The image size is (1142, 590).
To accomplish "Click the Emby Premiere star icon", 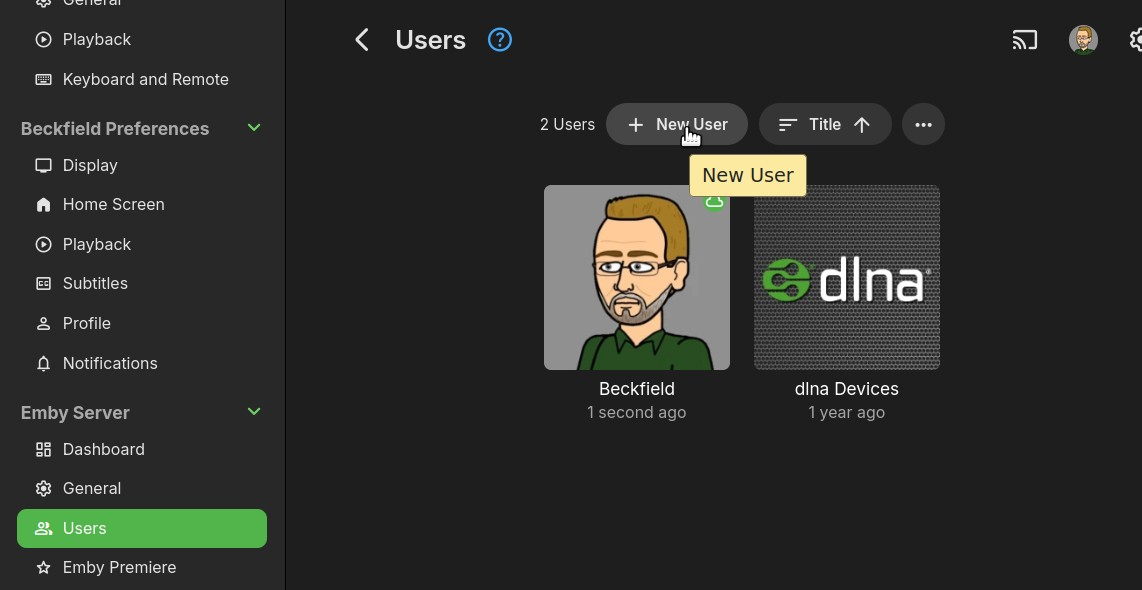I will [x=44, y=567].
